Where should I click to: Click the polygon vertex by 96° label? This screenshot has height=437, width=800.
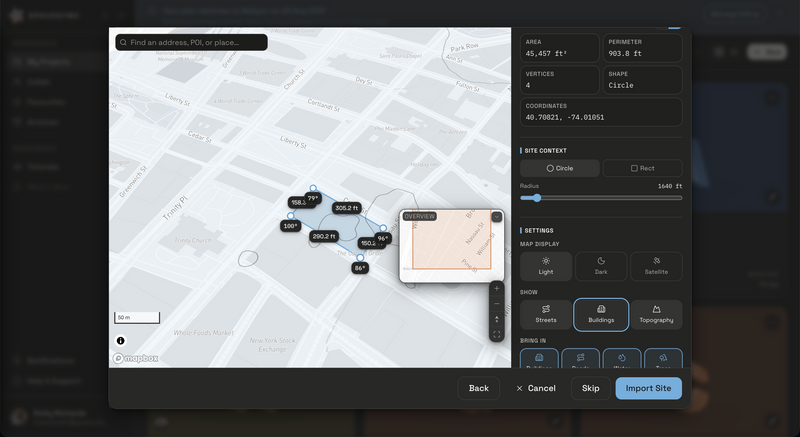coord(383,228)
